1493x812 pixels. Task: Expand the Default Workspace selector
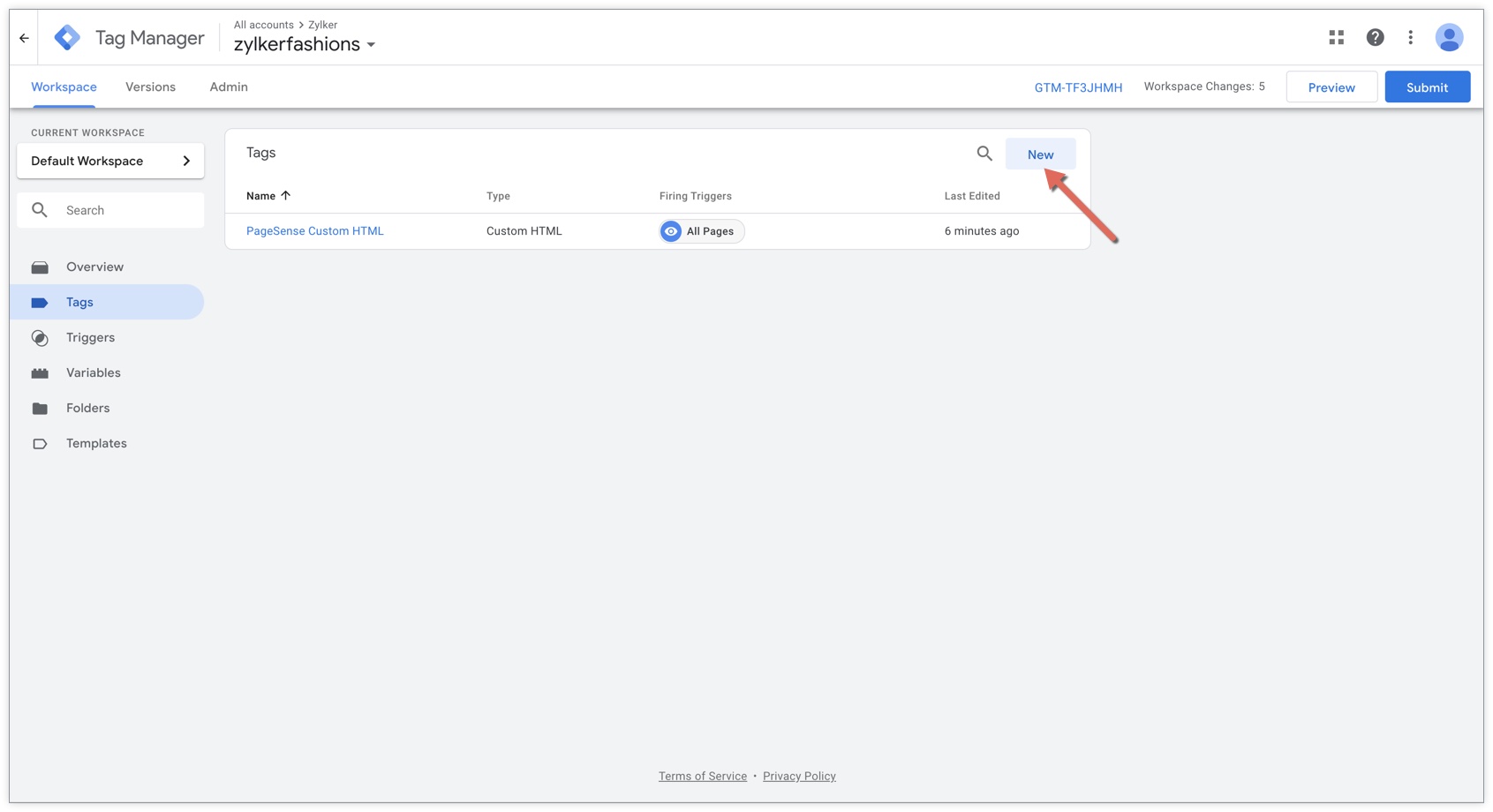110,161
